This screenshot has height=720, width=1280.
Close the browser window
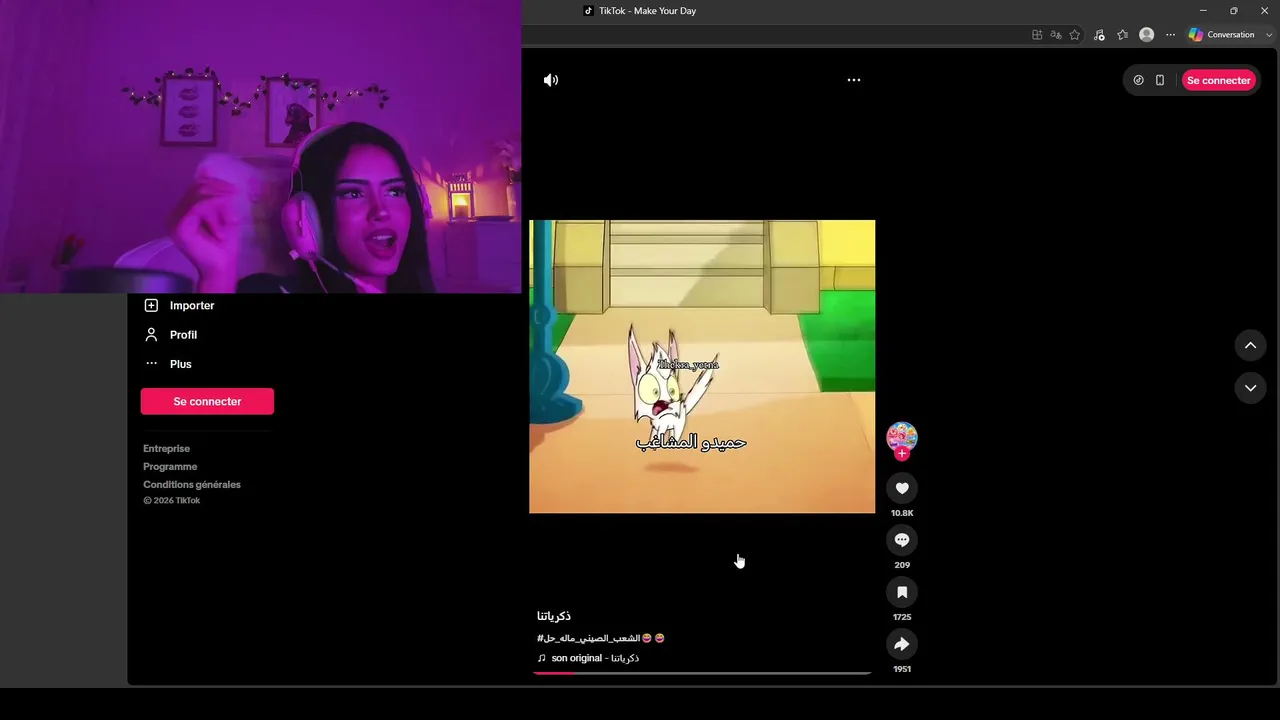coord(1264,11)
